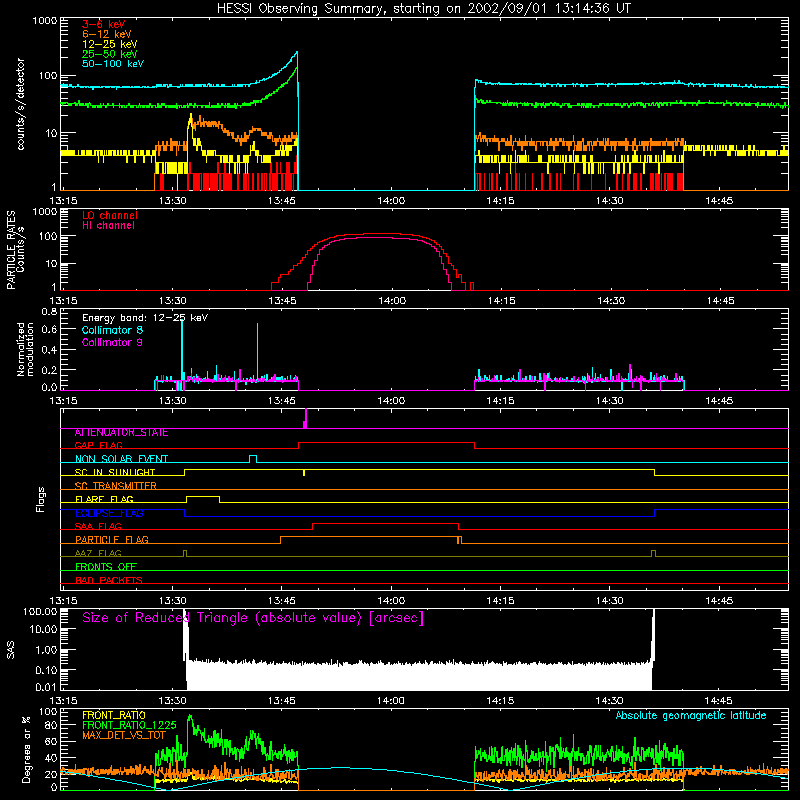
Task: Click the '0.01' value on SAS axis
Action: [46, 687]
